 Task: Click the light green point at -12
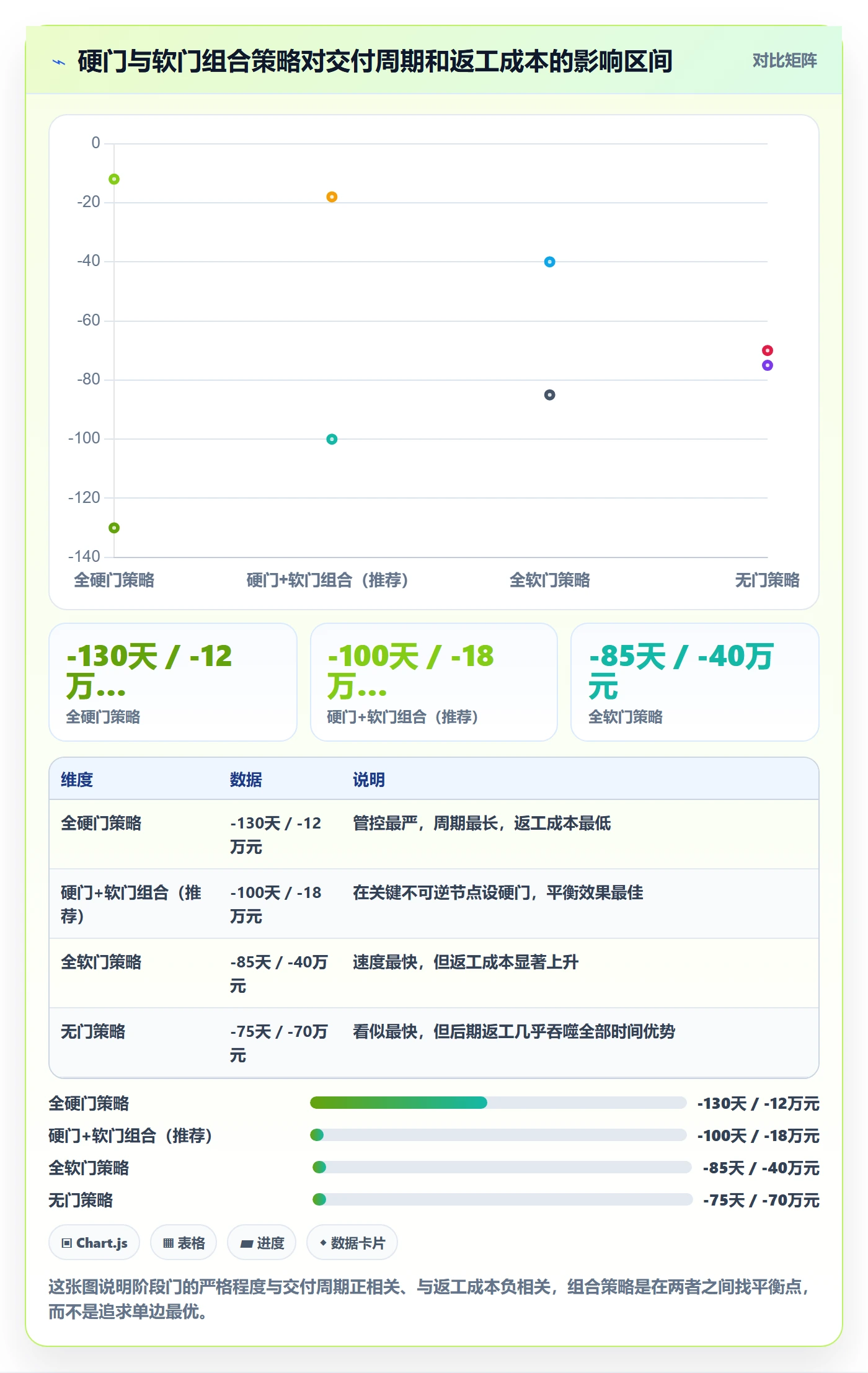tap(114, 179)
